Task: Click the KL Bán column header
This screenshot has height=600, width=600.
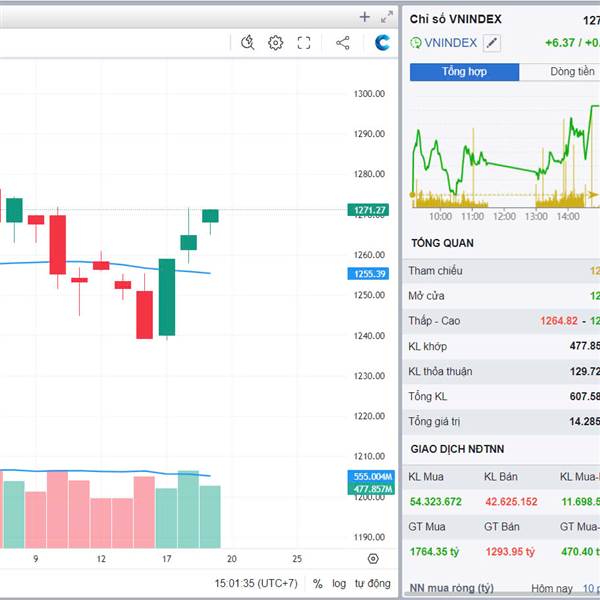Action: click(501, 477)
